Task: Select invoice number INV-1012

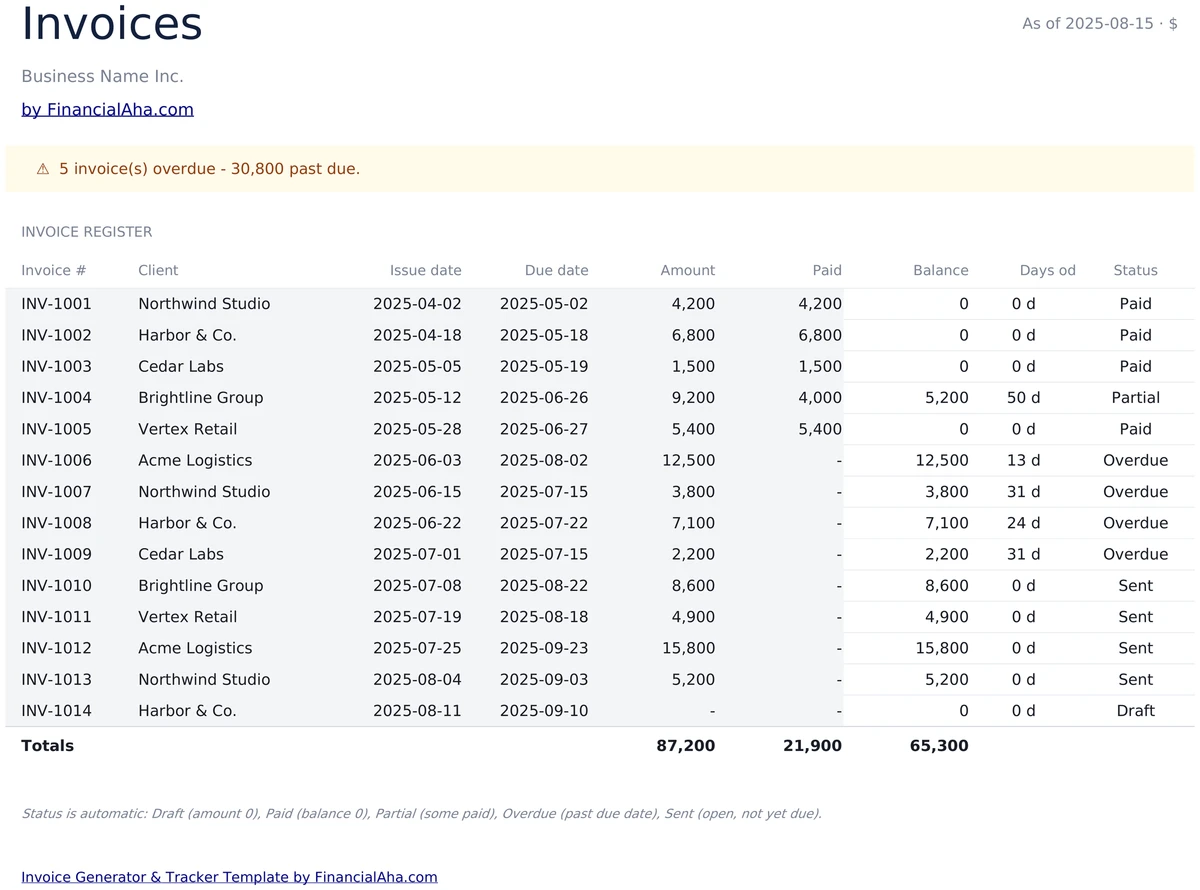Action: [56, 648]
